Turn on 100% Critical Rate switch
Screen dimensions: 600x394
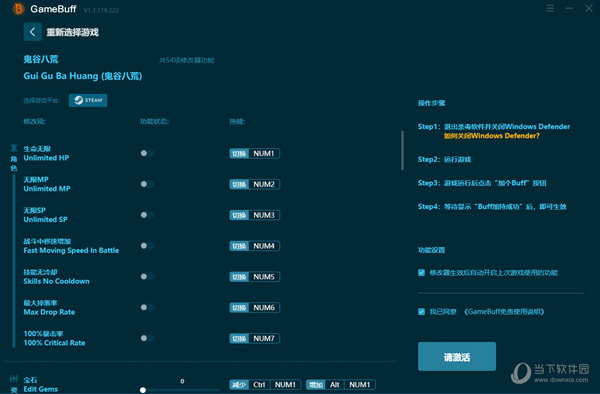[147, 338]
